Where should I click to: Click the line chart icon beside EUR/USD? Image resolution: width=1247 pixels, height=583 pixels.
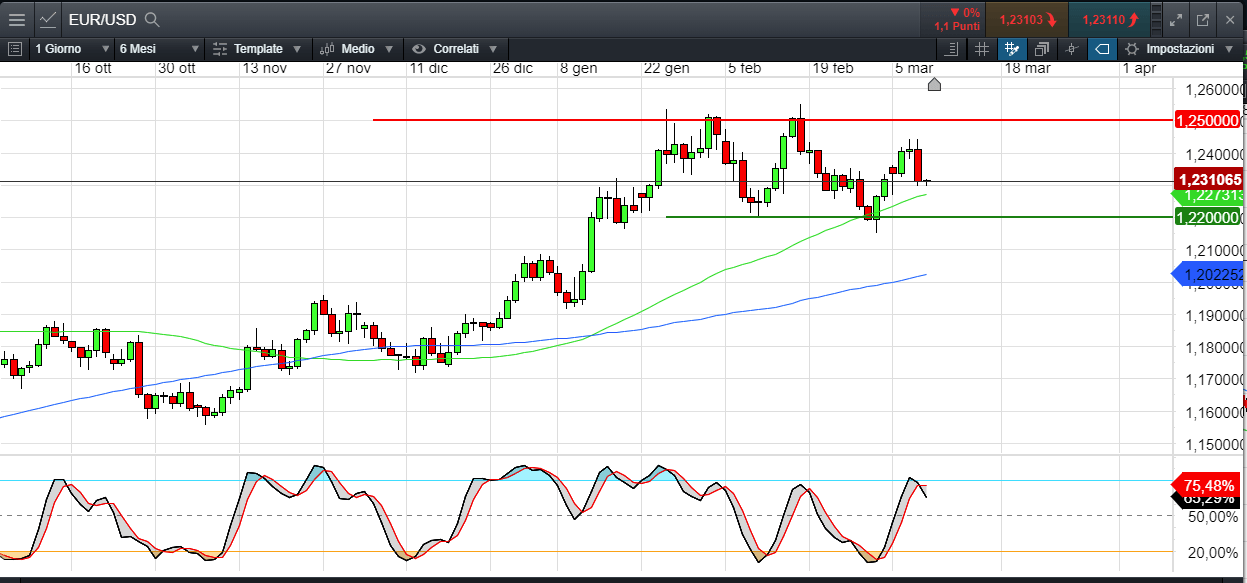48,19
